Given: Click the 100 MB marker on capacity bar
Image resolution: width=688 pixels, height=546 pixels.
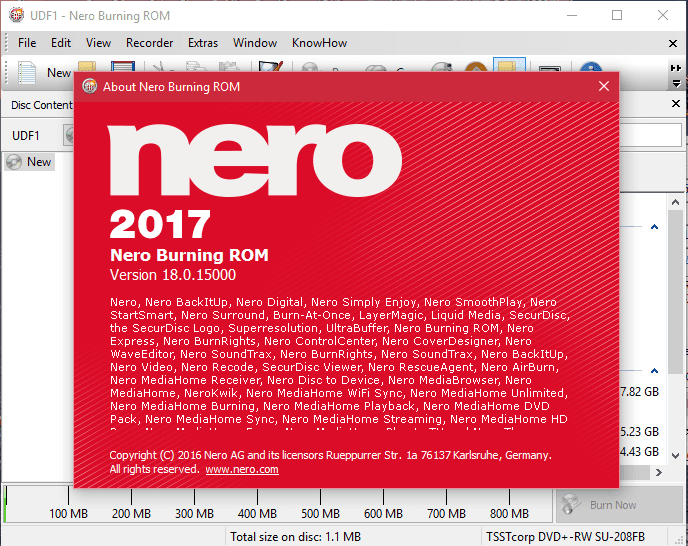Looking at the screenshot, I should 68,513.
